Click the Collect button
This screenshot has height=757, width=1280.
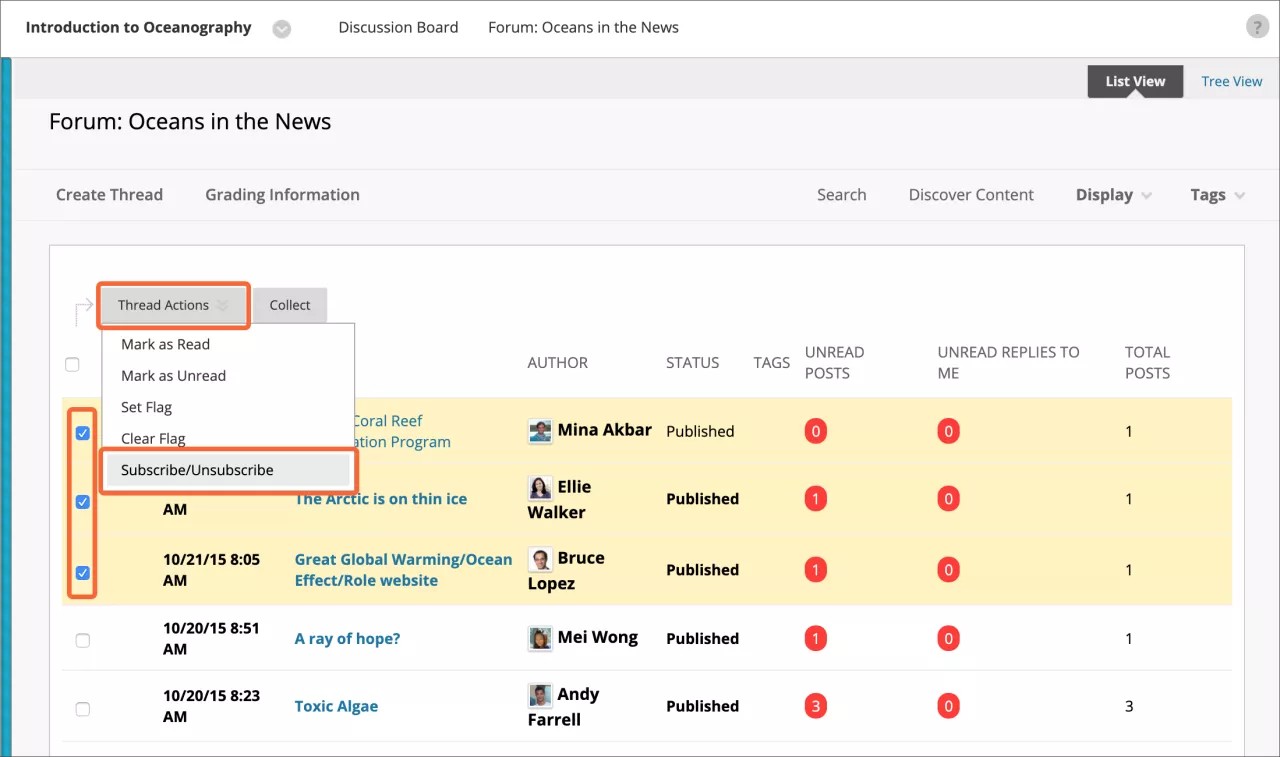pos(289,305)
